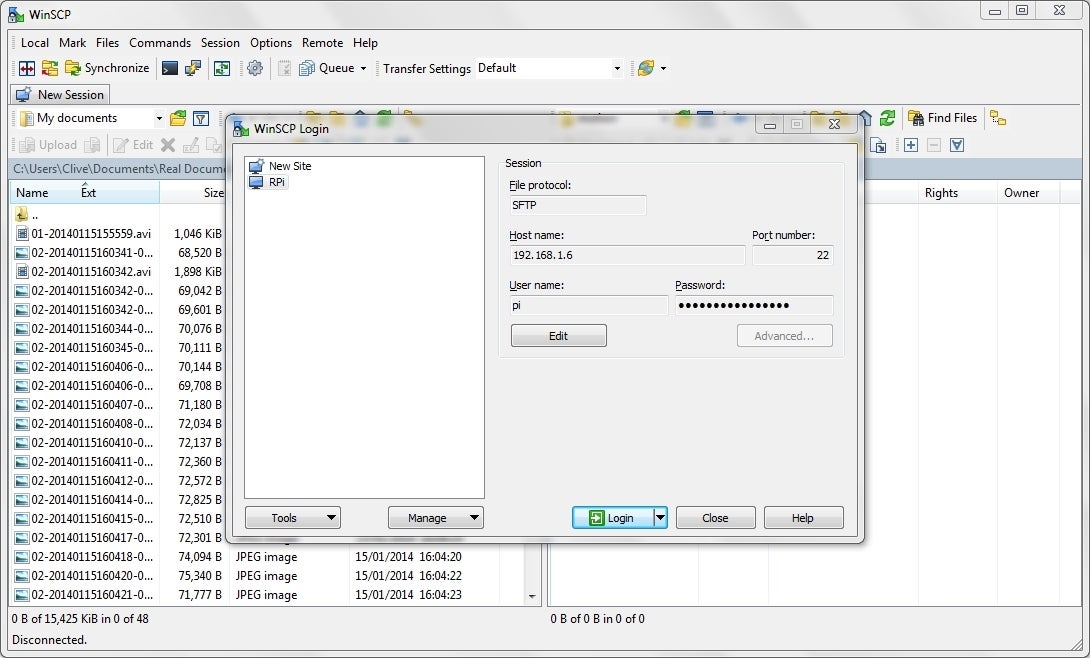Open the Manage dropdown button
1090x658 pixels.
pyautogui.click(x=436, y=518)
